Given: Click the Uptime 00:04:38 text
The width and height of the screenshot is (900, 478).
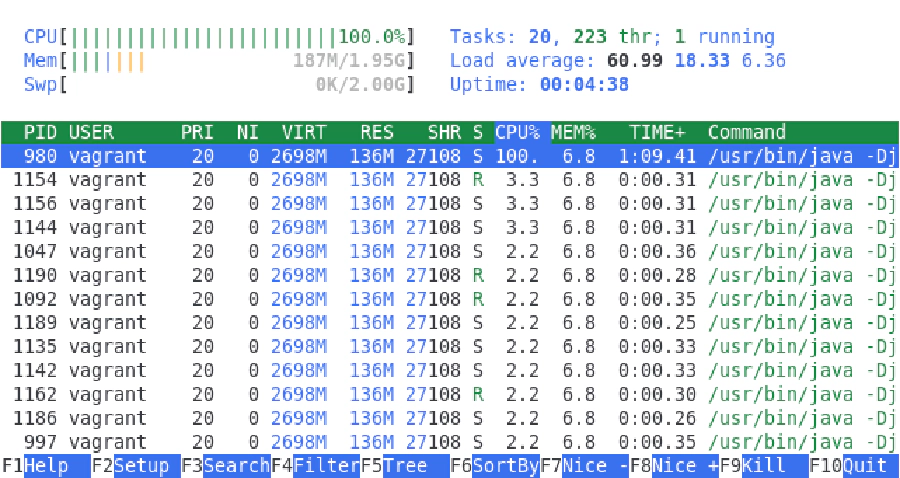Looking at the screenshot, I should [539, 85].
